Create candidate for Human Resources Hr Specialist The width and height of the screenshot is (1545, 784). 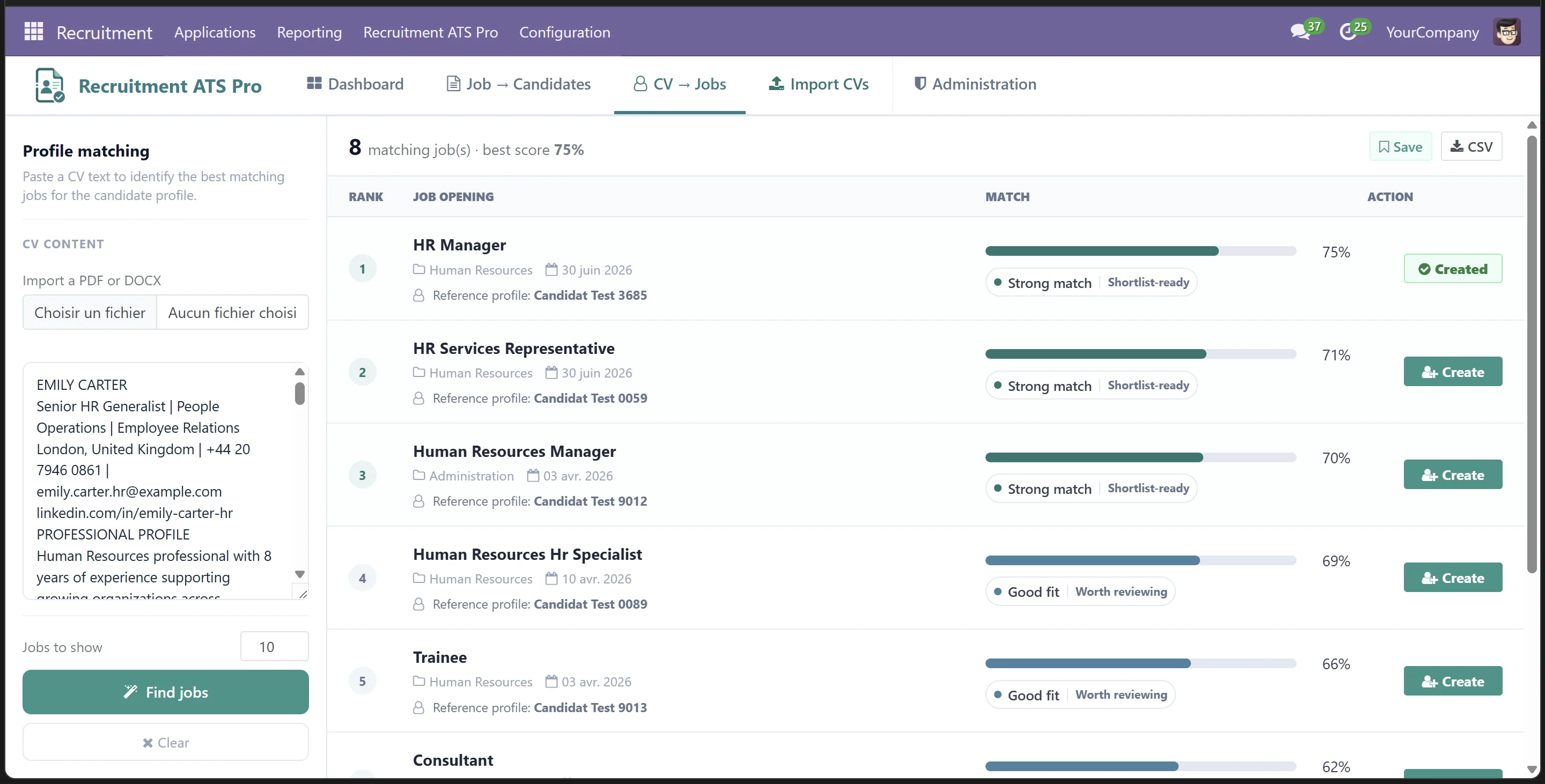click(x=1453, y=578)
